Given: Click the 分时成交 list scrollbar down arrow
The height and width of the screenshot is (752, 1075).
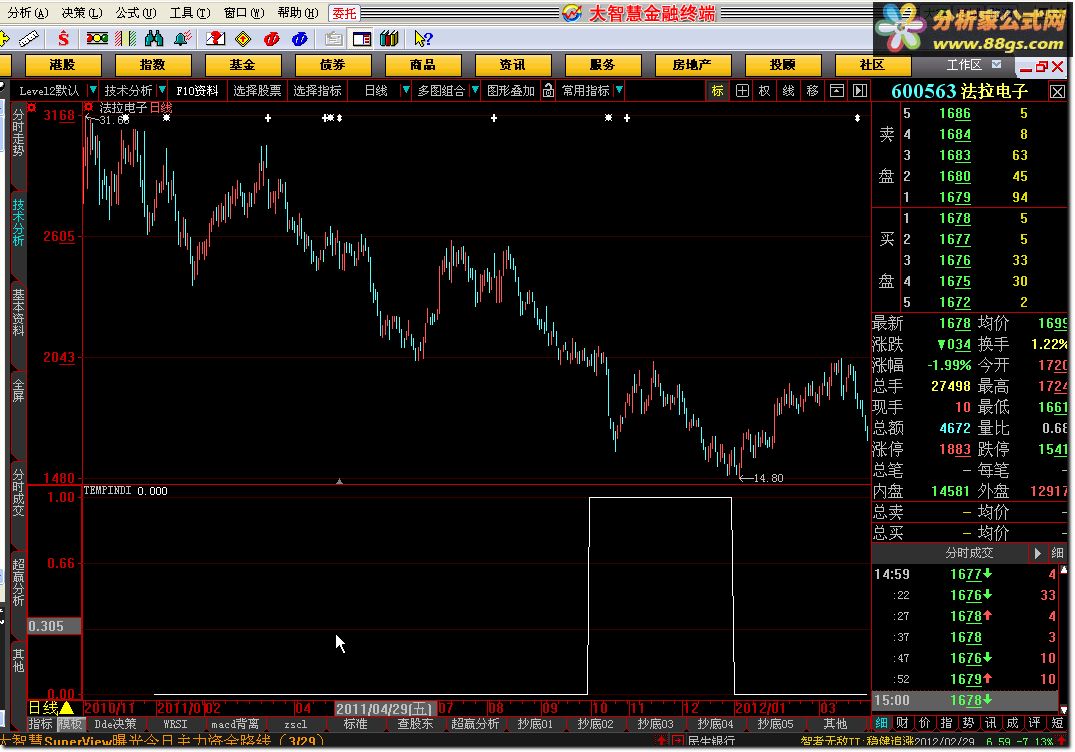Looking at the screenshot, I should point(1063,709).
